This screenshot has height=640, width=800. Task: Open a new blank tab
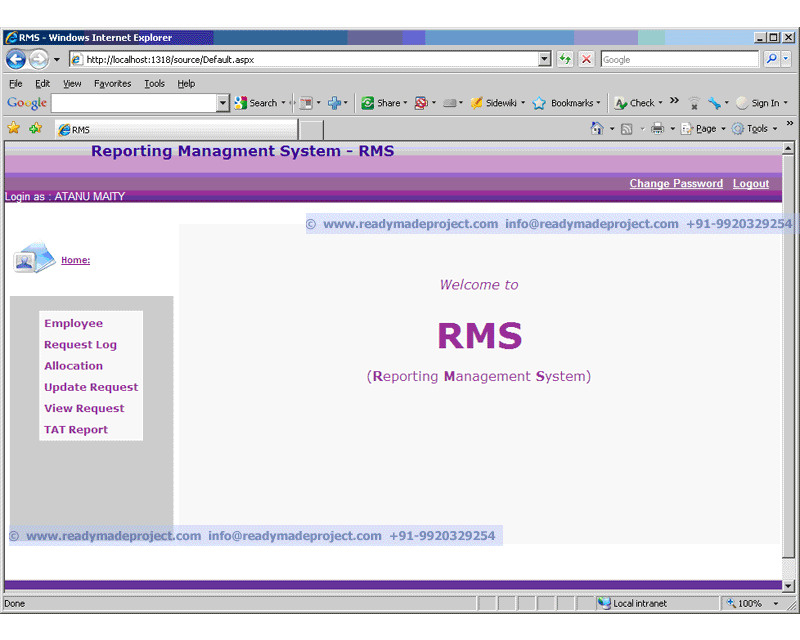point(311,130)
